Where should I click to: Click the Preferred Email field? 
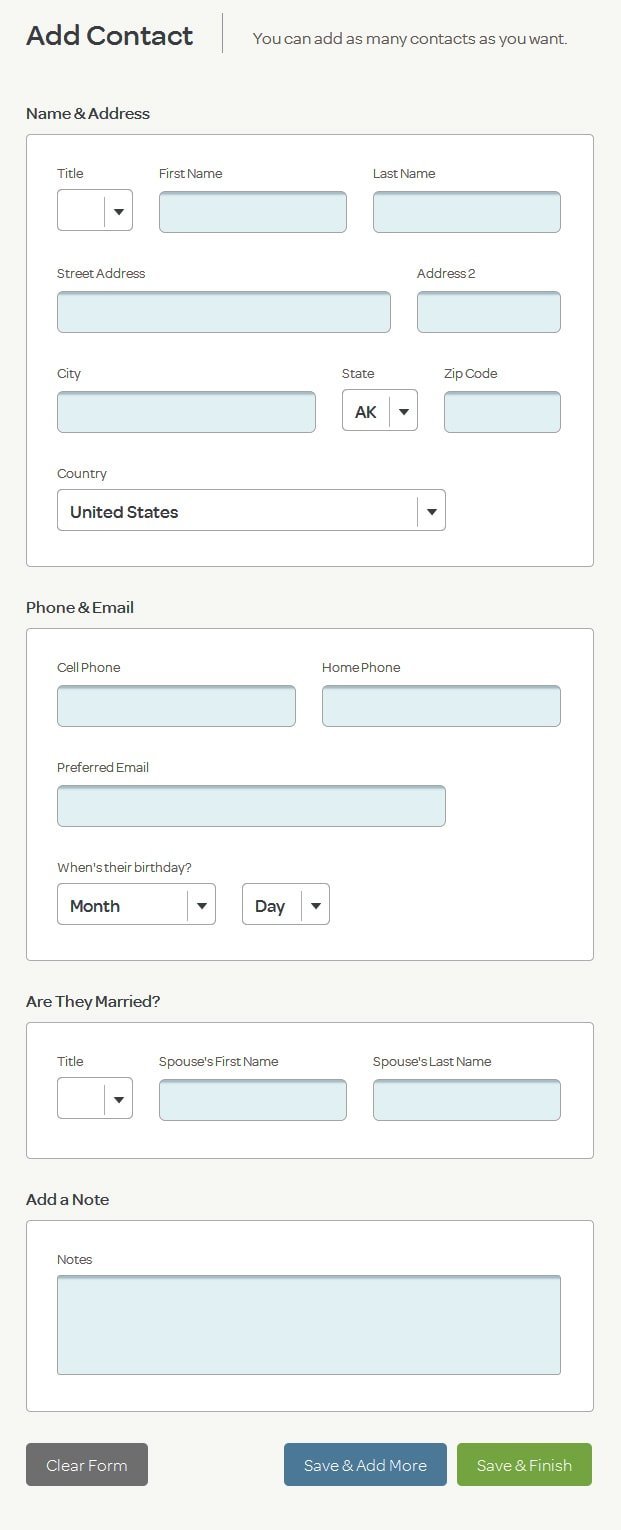(251, 806)
